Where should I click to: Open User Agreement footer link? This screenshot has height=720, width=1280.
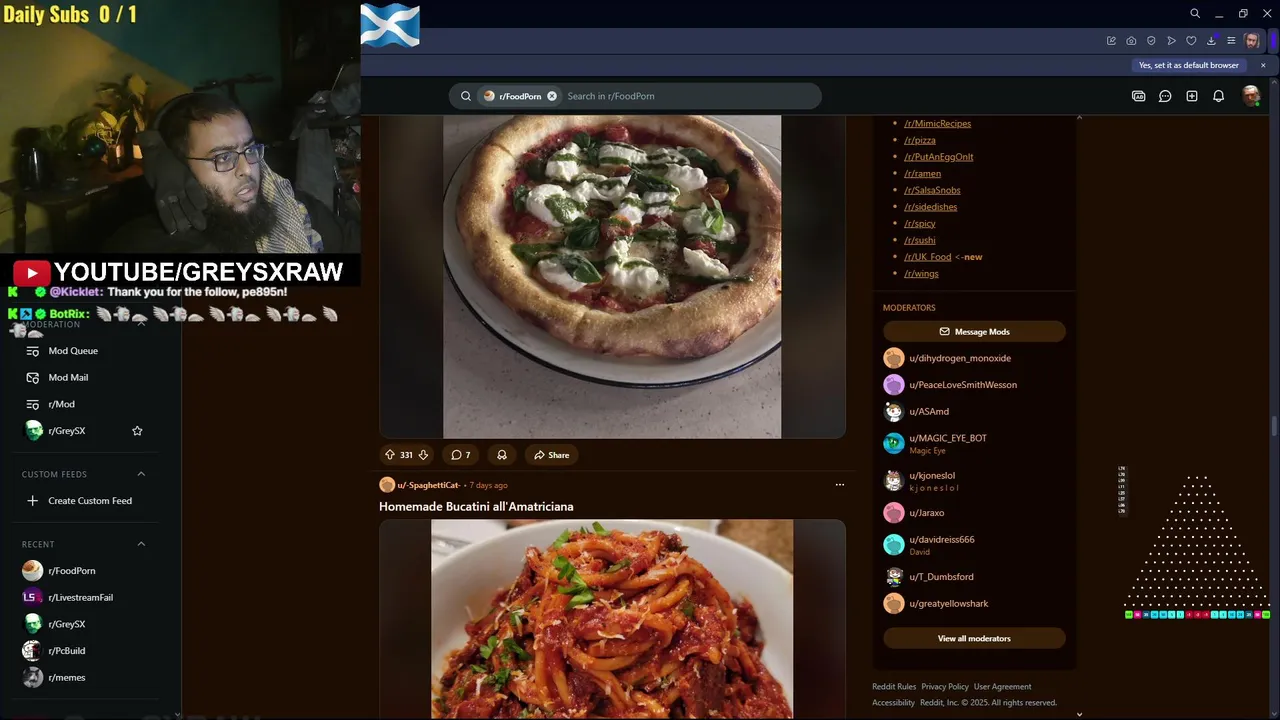point(1002,687)
